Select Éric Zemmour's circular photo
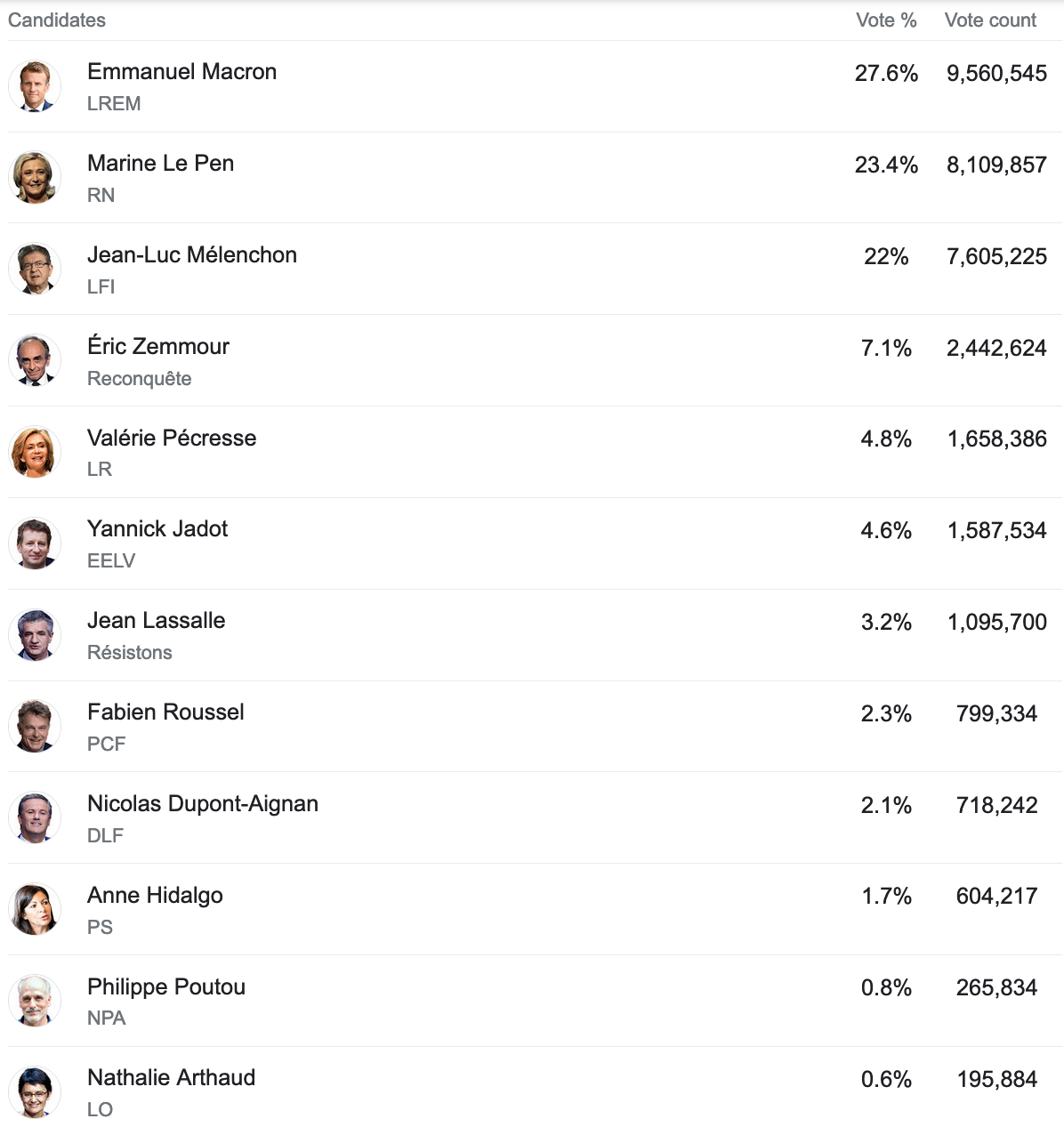1064x1135 pixels. pos(35,360)
